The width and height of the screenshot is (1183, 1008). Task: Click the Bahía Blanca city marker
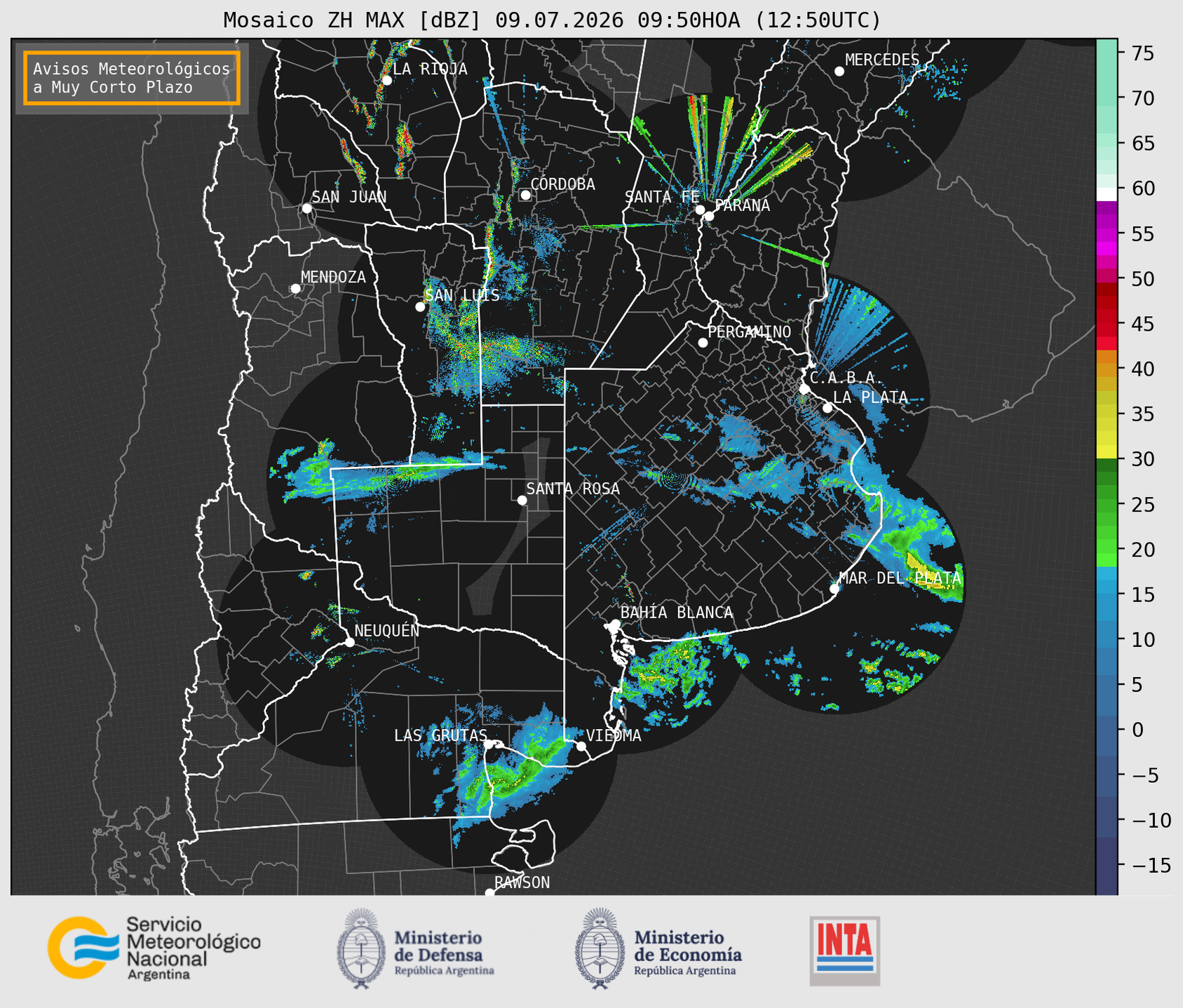tap(615, 624)
